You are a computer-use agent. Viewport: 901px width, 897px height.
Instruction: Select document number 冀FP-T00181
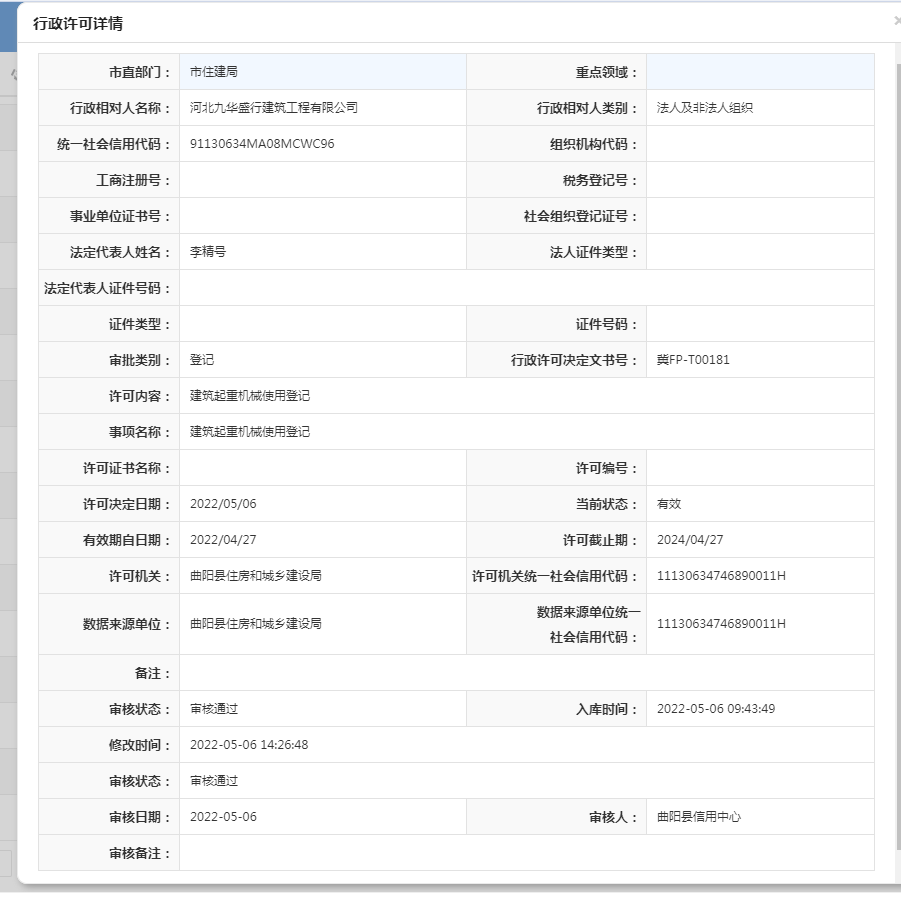coord(693,360)
